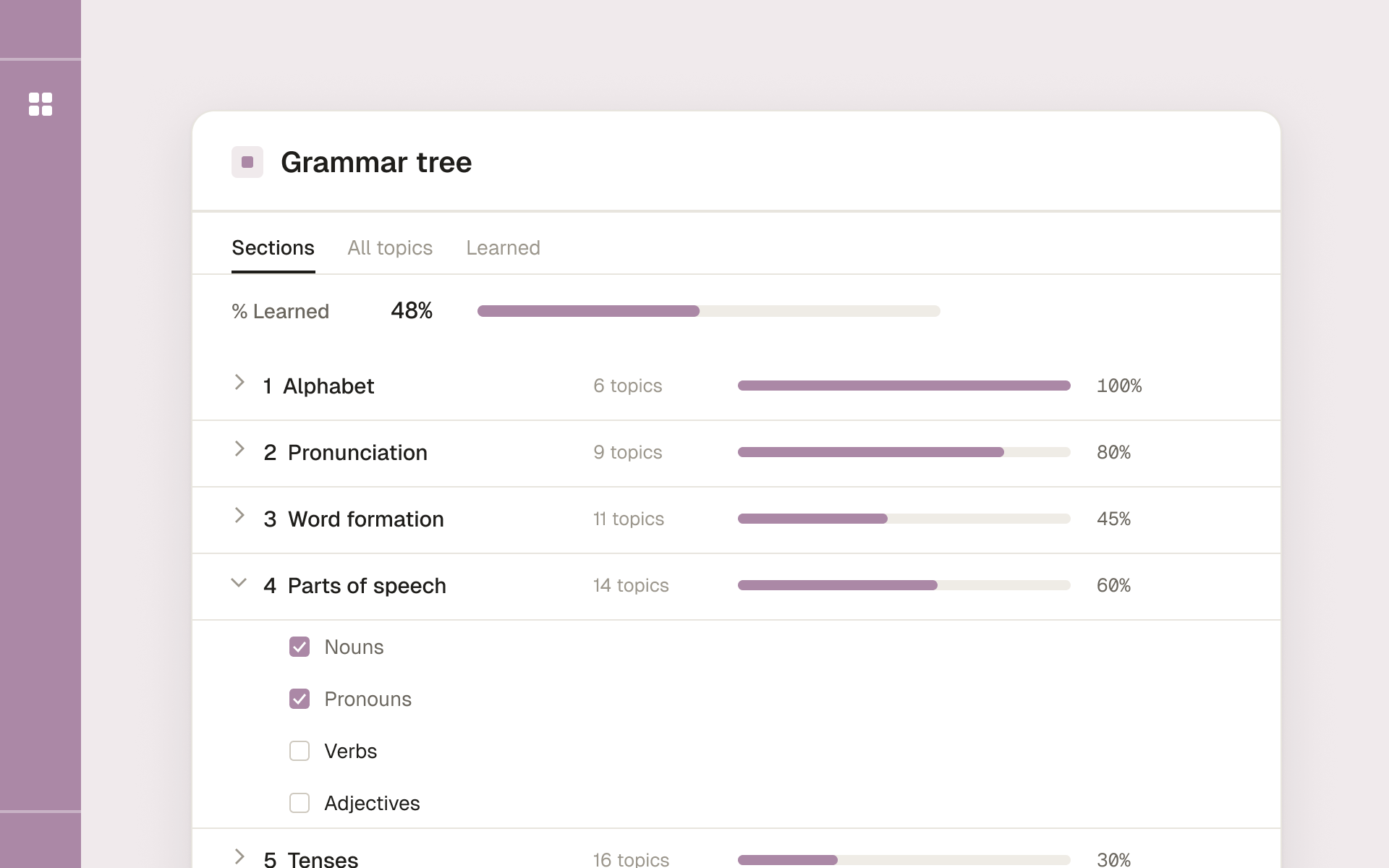Expand the Pronunciation section chevron
The image size is (1389, 868).
click(x=239, y=449)
